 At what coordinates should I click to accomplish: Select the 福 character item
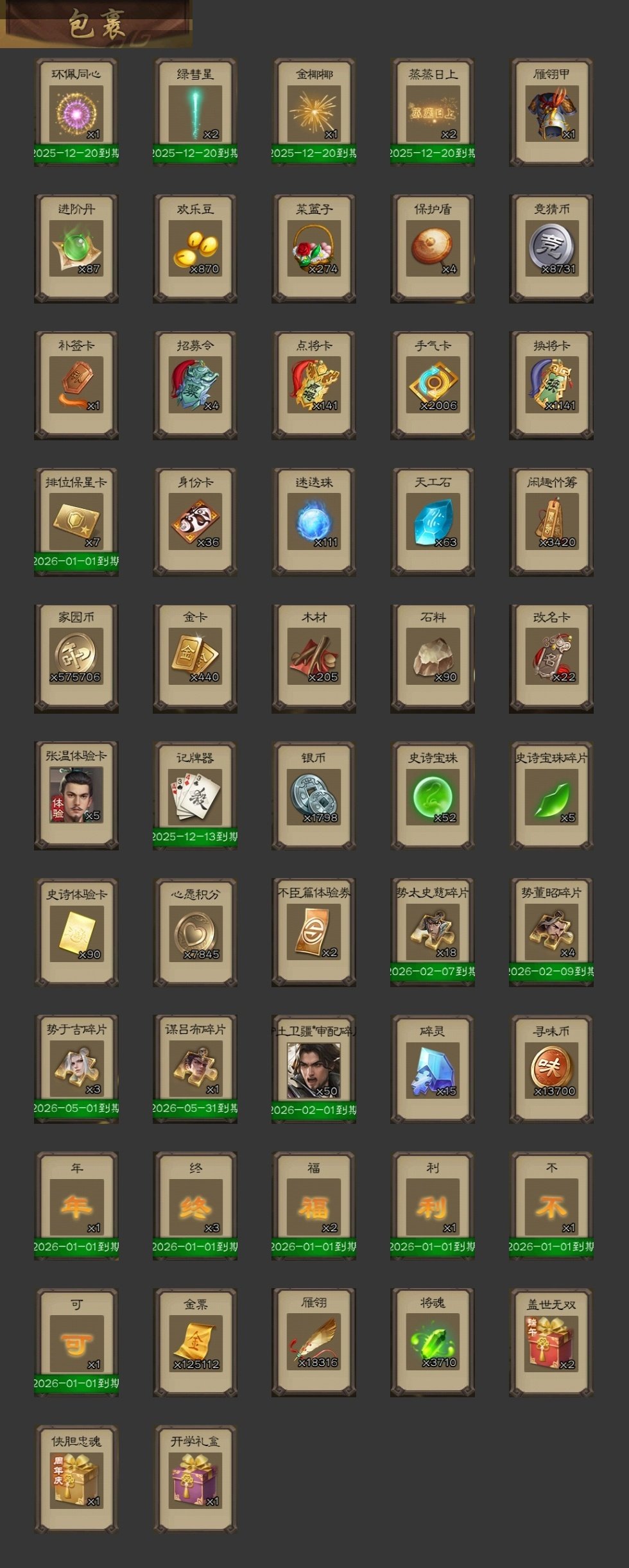coord(314,1205)
